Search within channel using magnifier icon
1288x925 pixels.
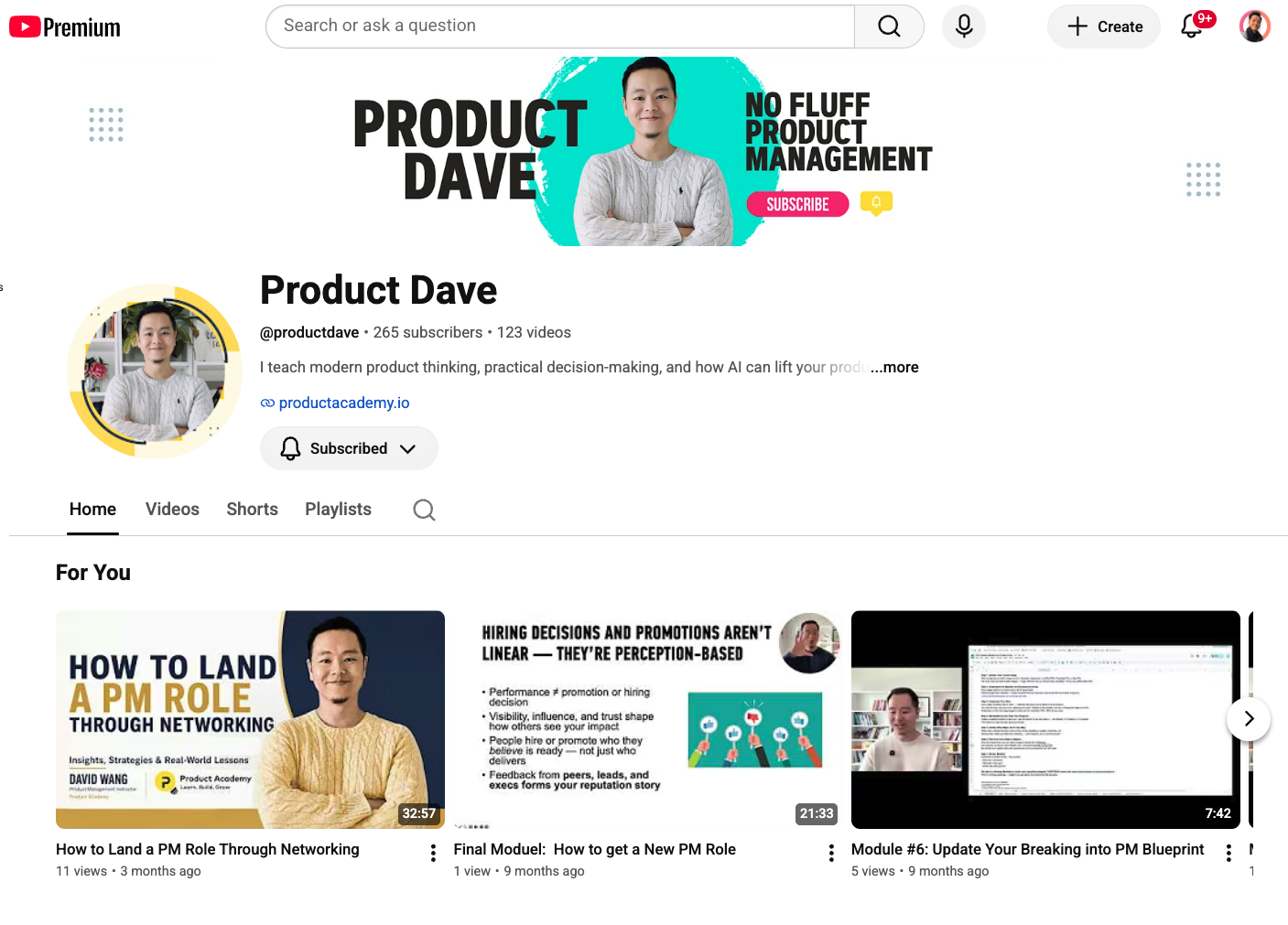424,510
